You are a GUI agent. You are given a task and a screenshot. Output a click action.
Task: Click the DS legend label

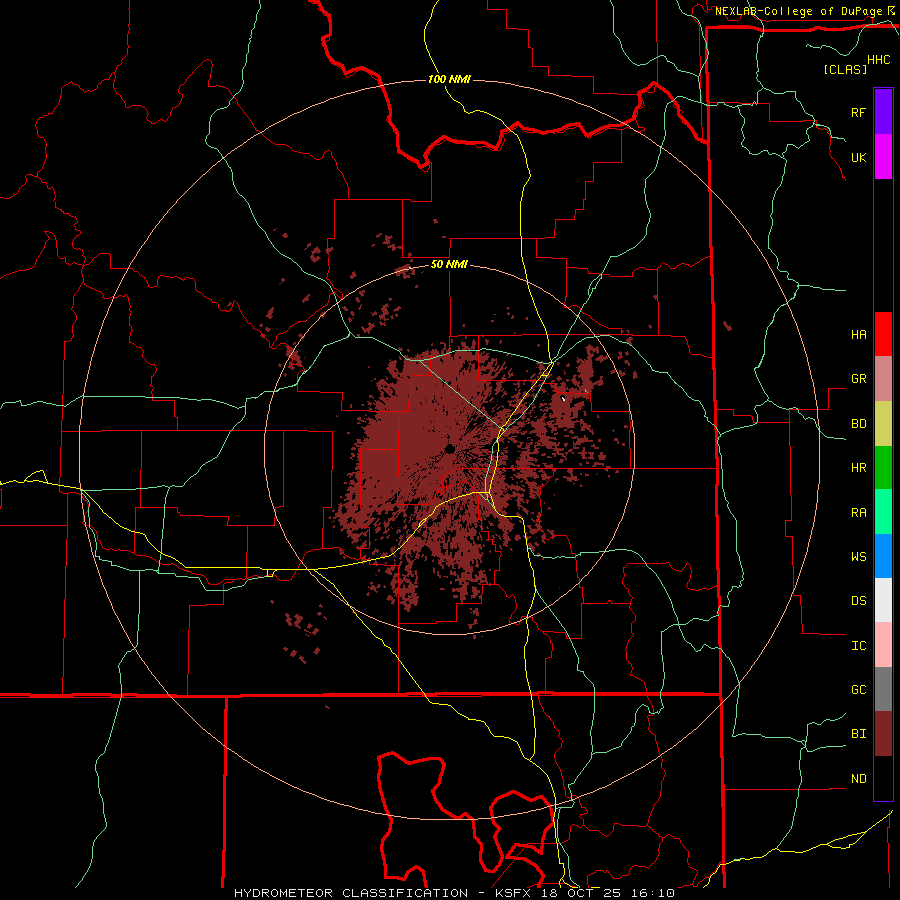click(x=858, y=601)
